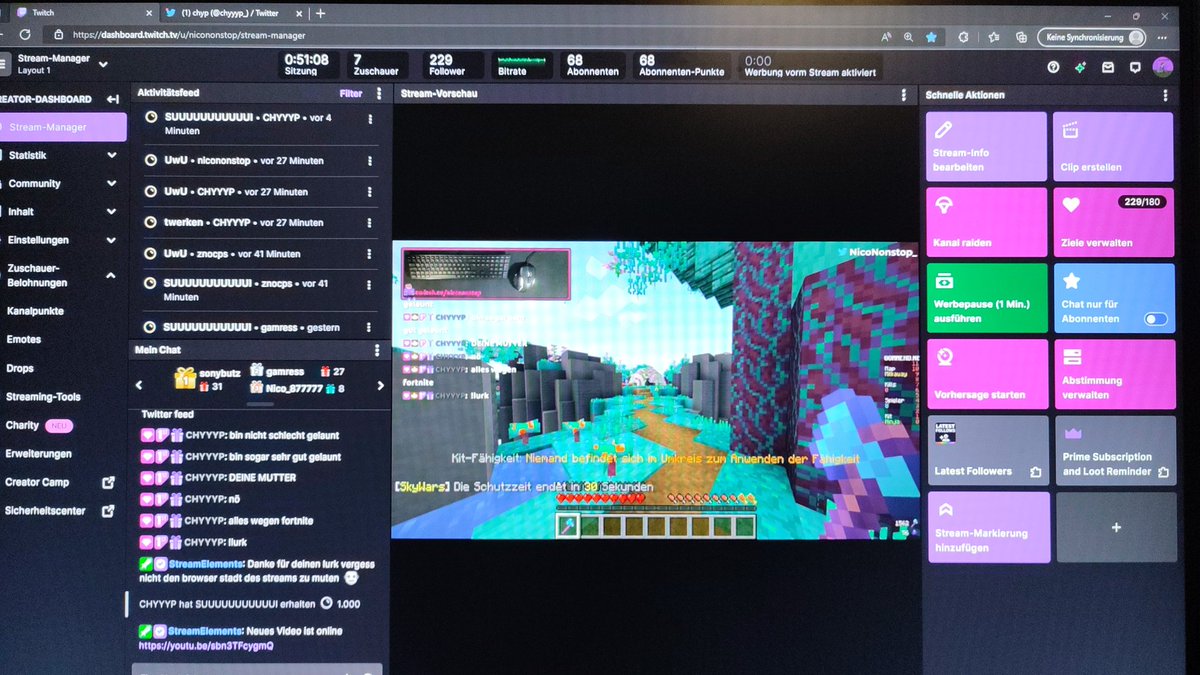This screenshot has height=675, width=1200.
Task: Open Streaming-Tools sidebar item
Action: (43, 397)
